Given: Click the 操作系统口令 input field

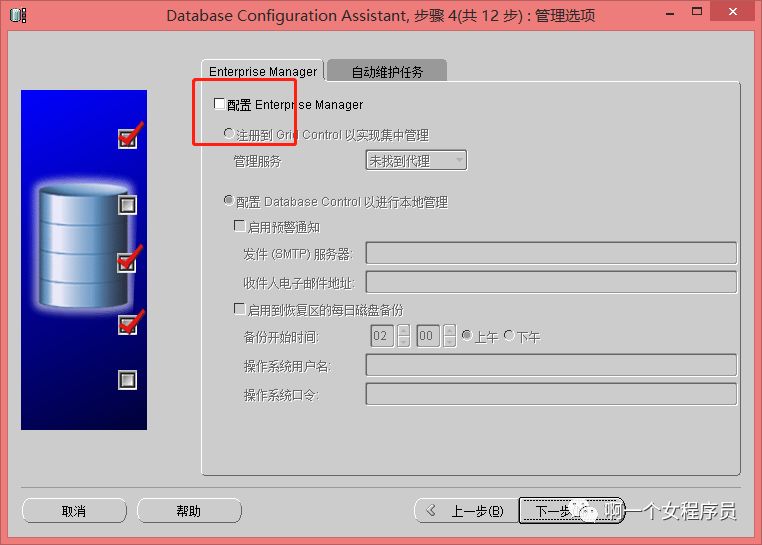Looking at the screenshot, I should (551, 394).
